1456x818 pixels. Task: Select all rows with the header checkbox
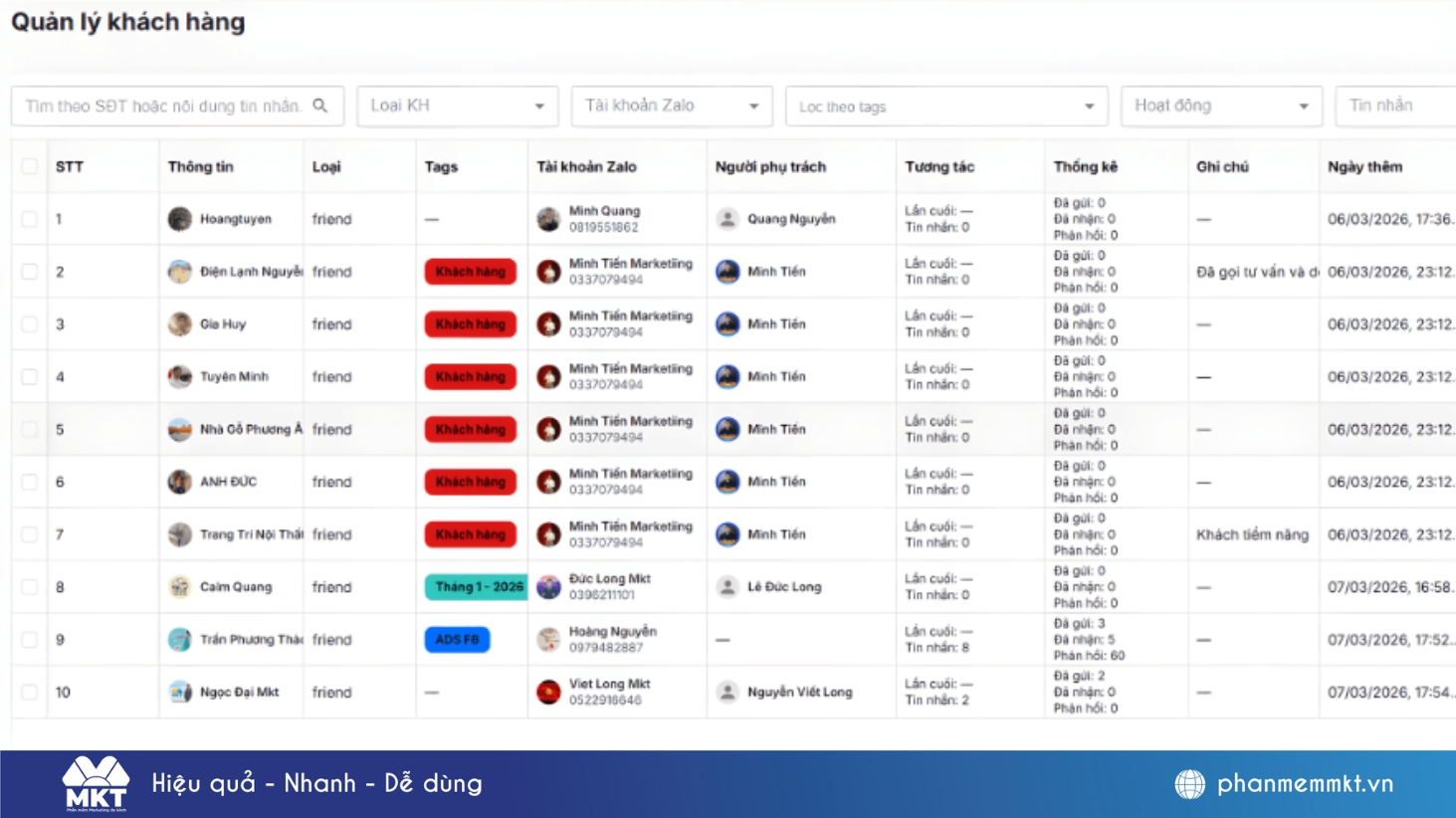[29, 164]
